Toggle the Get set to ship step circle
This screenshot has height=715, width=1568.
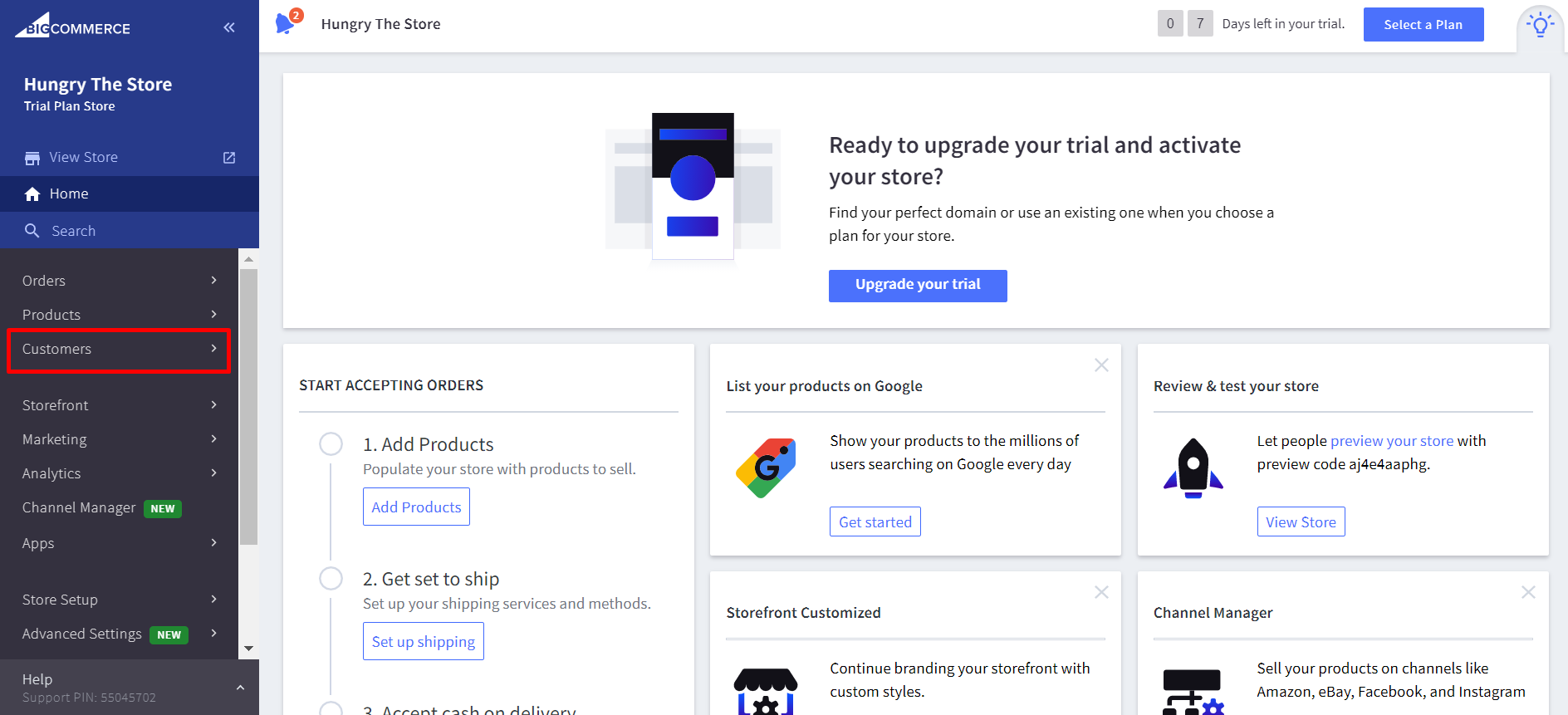(x=331, y=579)
